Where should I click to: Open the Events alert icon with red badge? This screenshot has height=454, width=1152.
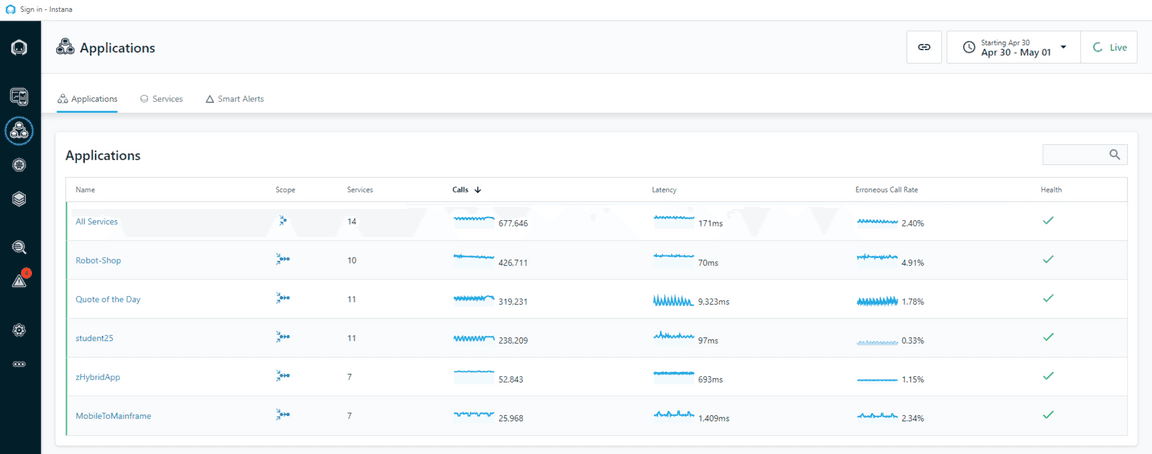coord(19,281)
